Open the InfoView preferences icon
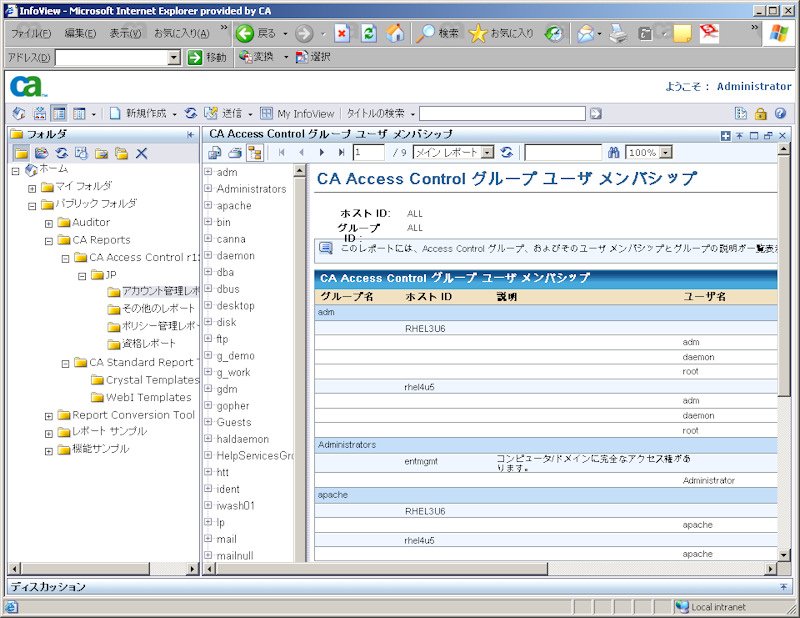The height and width of the screenshot is (618, 800). (740, 113)
